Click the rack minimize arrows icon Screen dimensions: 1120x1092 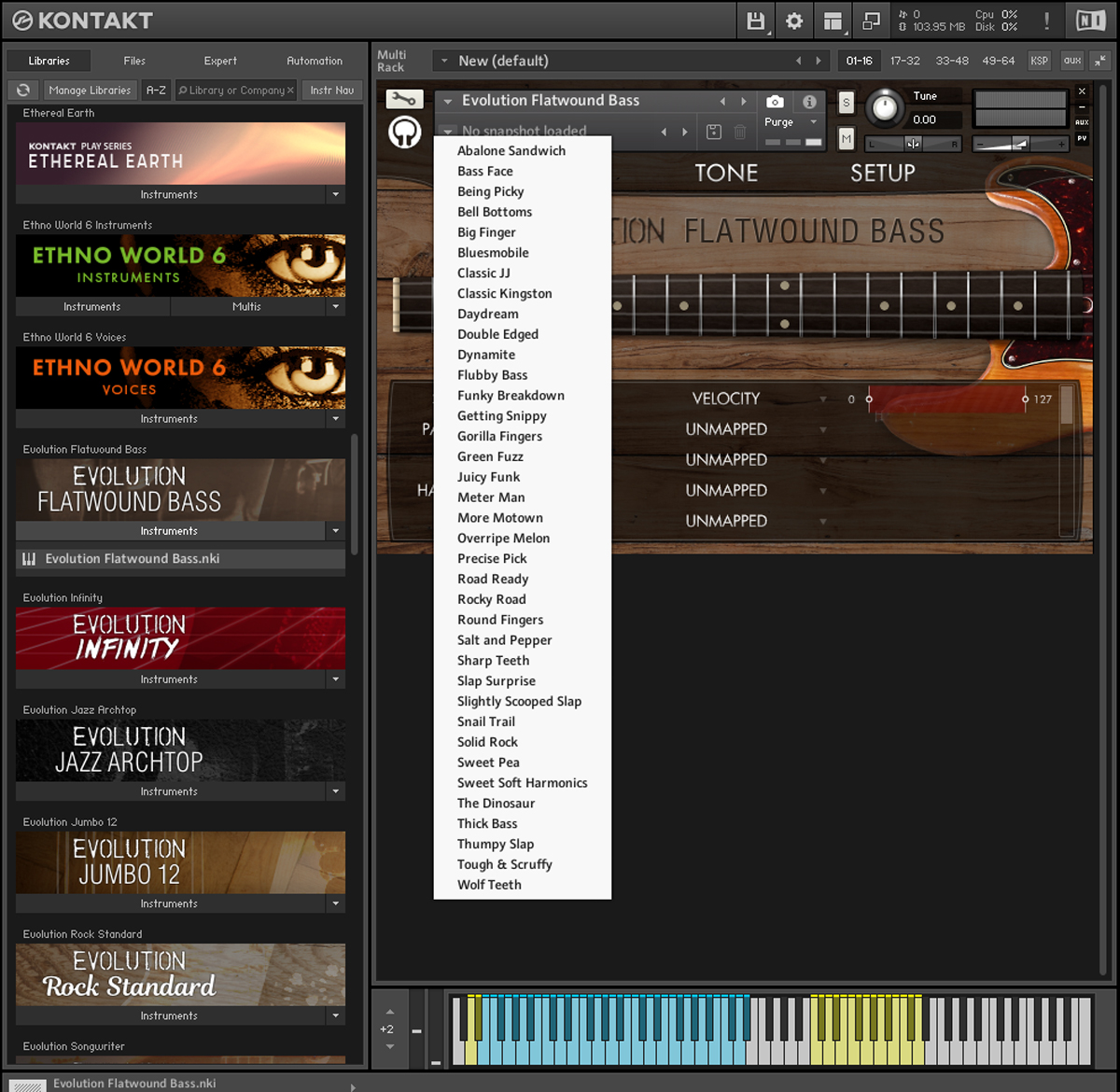1100,61
